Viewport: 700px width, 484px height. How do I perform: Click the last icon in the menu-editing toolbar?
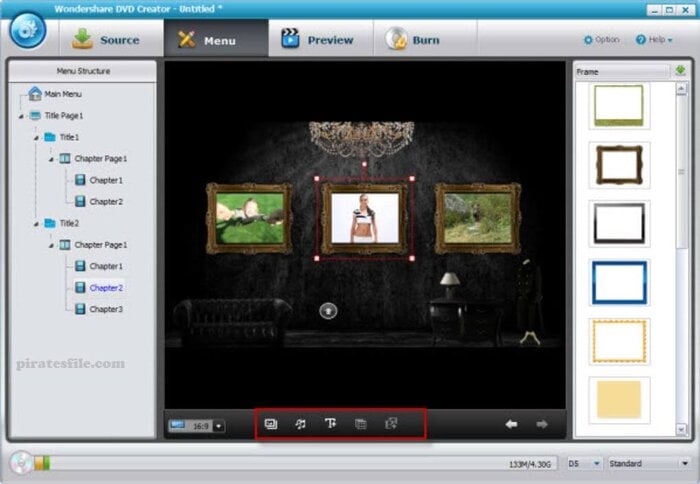[391, 423]
